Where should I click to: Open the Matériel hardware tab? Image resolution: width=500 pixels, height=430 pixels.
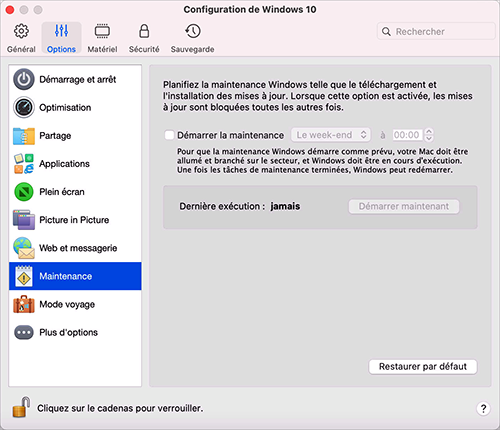coord(102,38)
